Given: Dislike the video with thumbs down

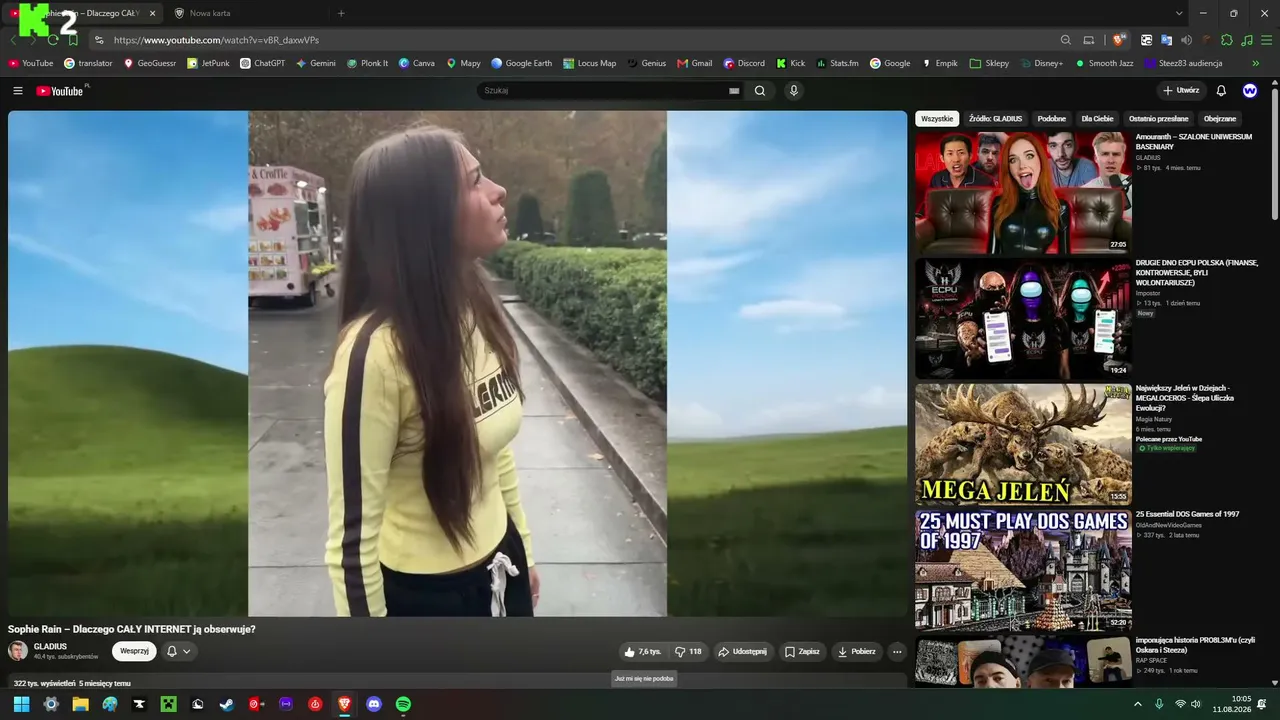Looking at the screenshot, I should click(688, 652).
